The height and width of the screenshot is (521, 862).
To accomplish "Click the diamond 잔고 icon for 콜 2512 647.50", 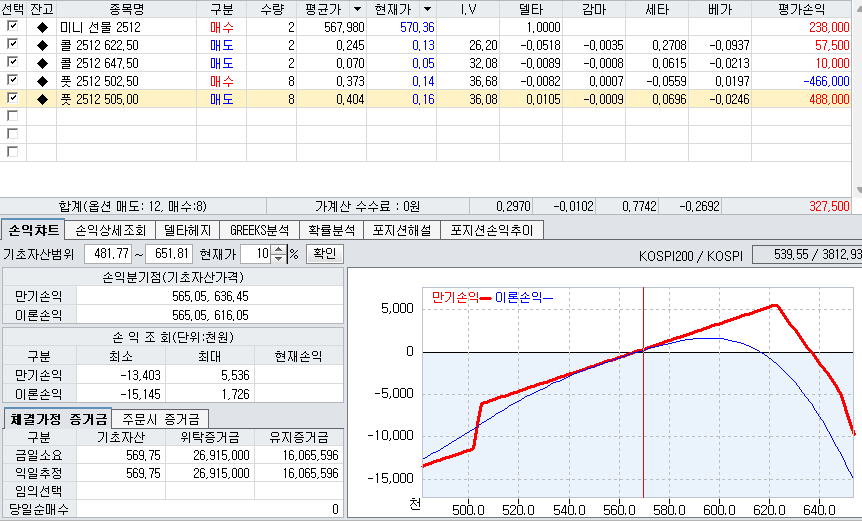I will tap(42, 64).
